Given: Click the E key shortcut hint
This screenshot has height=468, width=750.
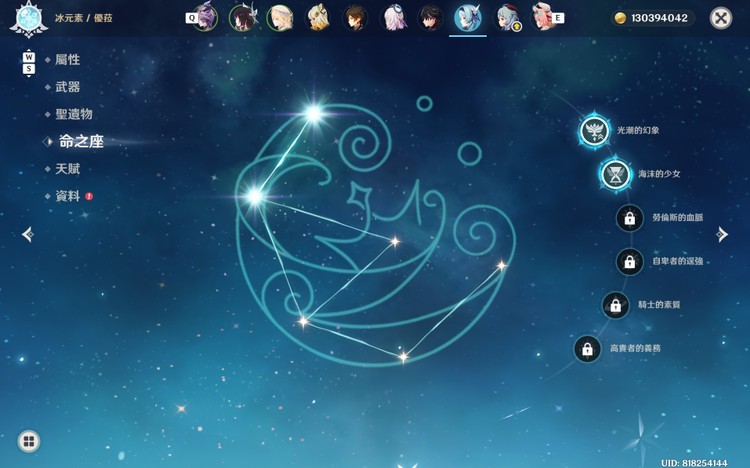Looking at the screenshot, I should pyautogui.click(x=558, y=18).
